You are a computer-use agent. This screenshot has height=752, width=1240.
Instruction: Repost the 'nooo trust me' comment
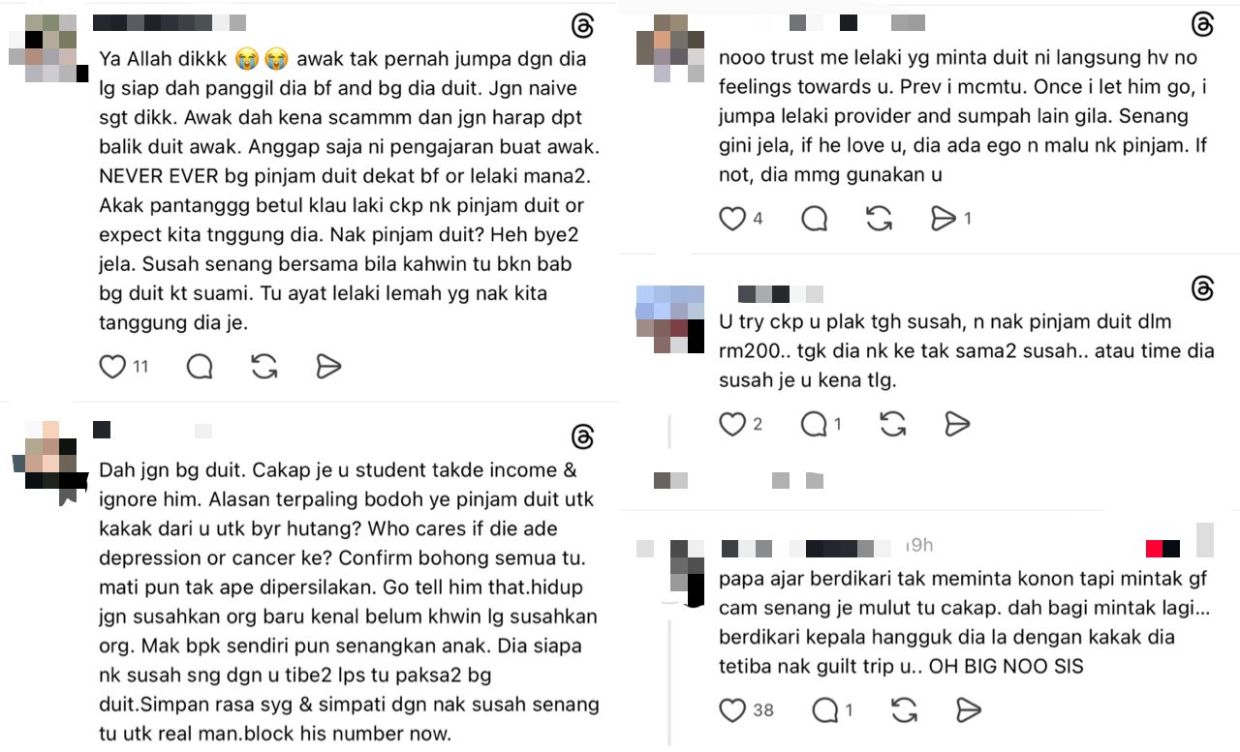click(879, 218)
